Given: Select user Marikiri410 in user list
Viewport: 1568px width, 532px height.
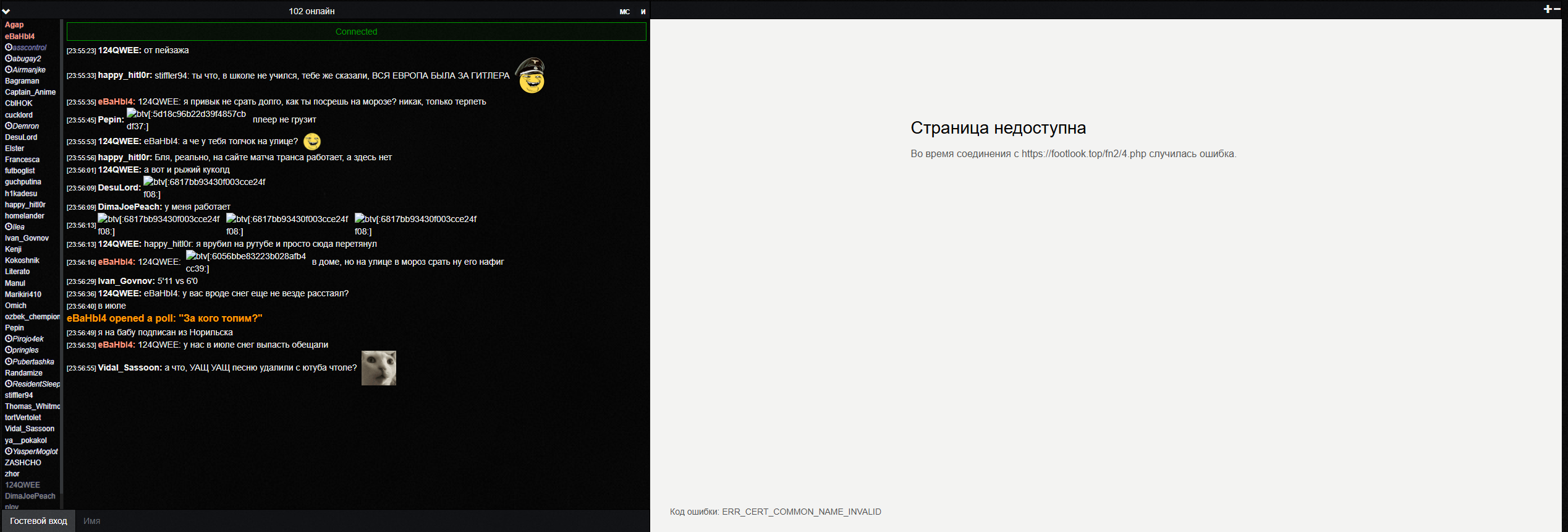Looking at the screenshot, I should 23,294.
